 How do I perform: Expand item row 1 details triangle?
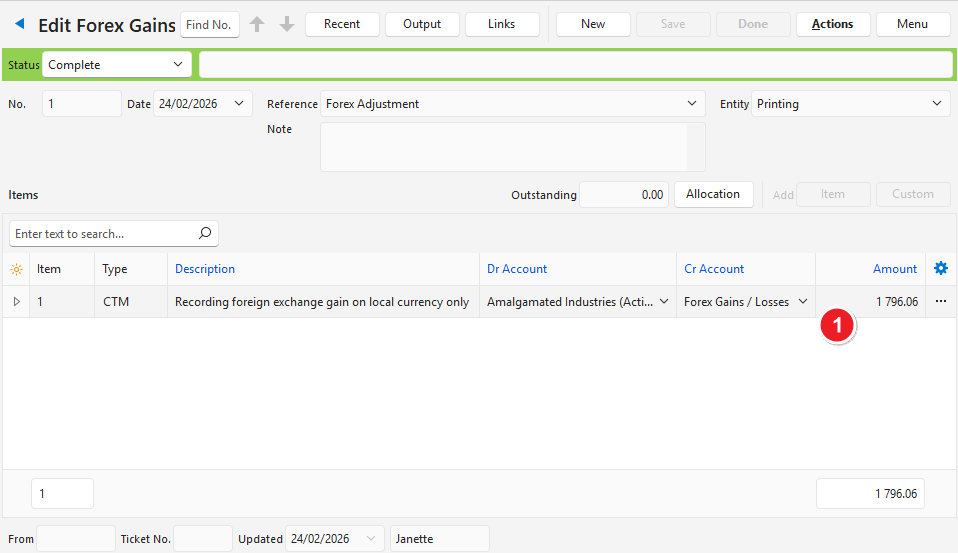point(16,302)
